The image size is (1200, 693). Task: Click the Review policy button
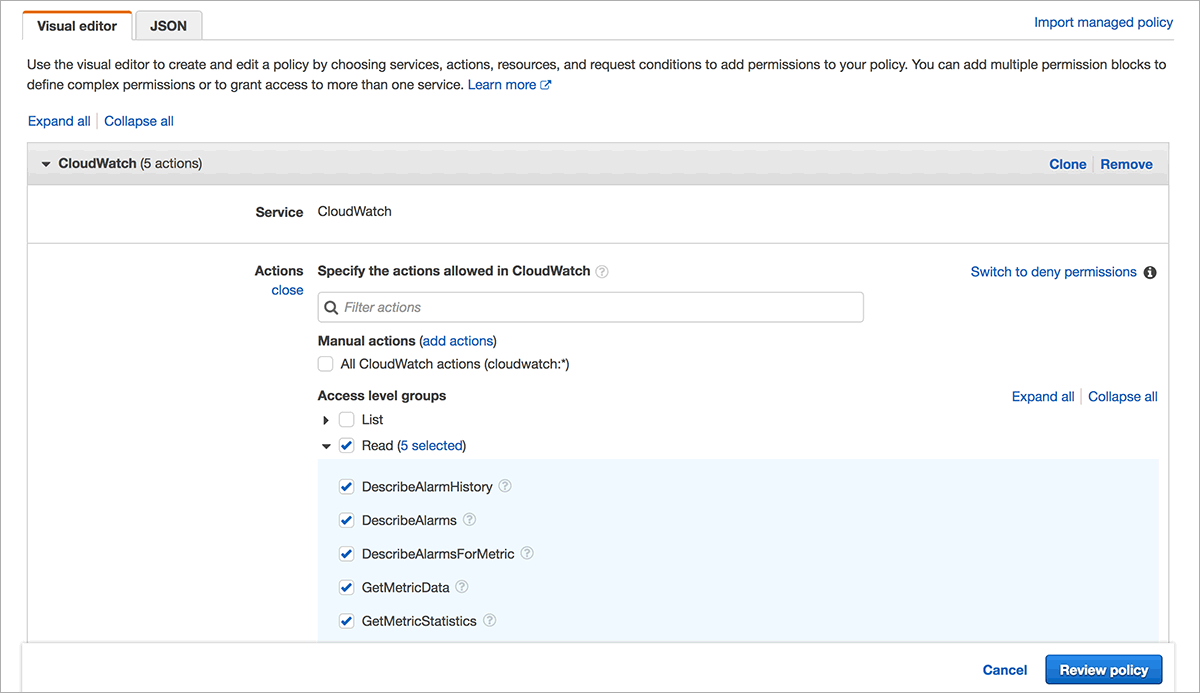pos(1104,670)
